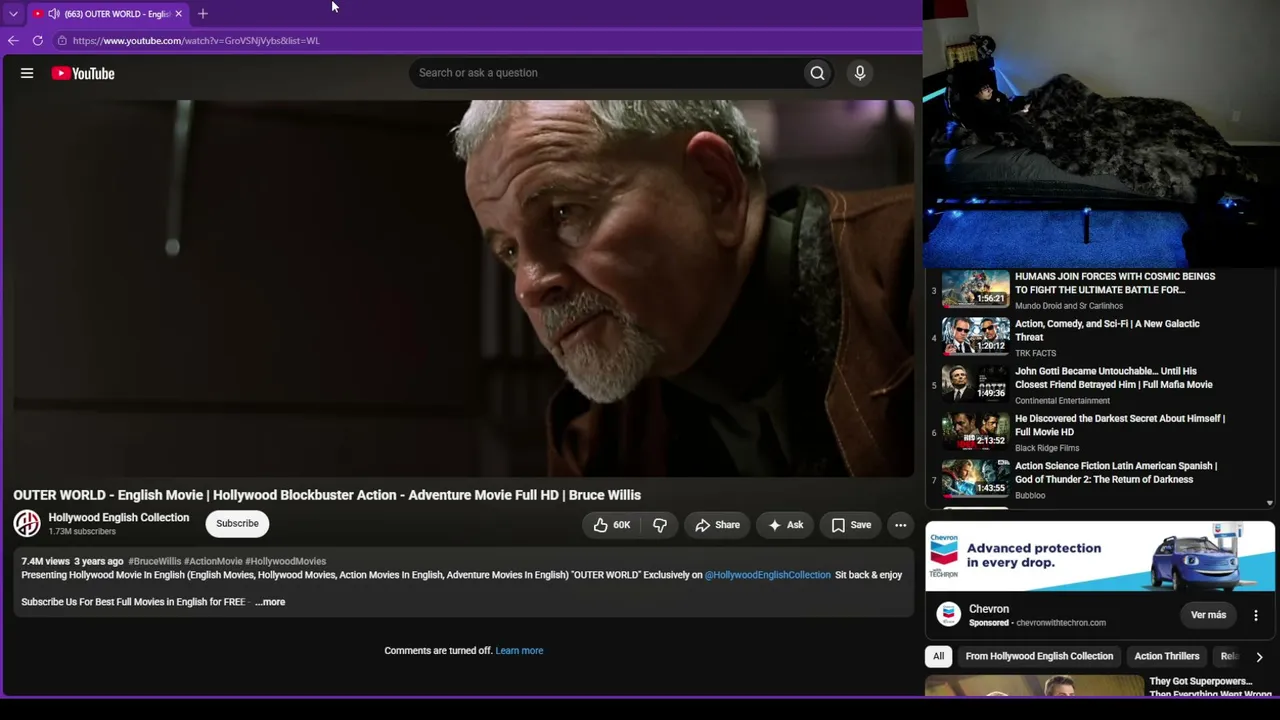Select From Hollywood English Collection chip
The image size is (1280, 720).
[x=1039, y=657]
